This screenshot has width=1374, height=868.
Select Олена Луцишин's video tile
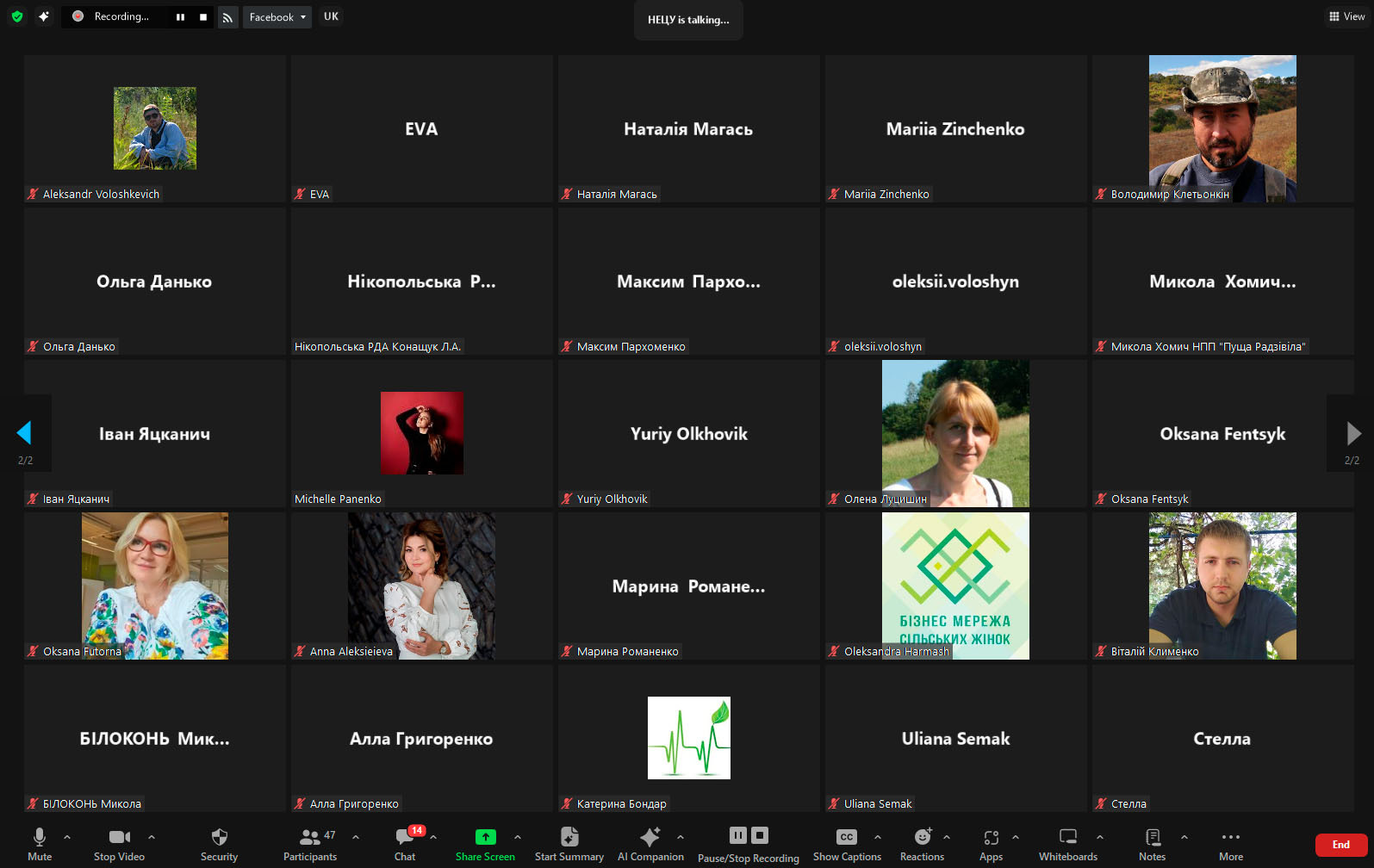click(x=955, y=433)
